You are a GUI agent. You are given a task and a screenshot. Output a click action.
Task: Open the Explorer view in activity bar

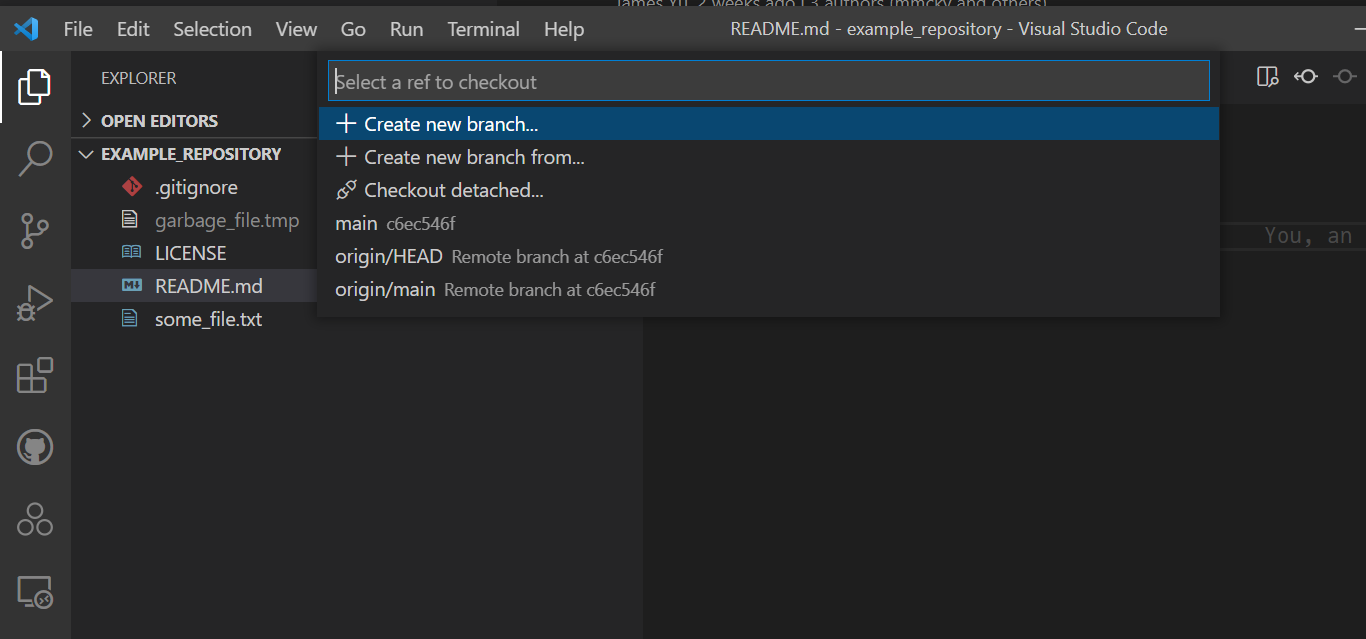point(34,87)
